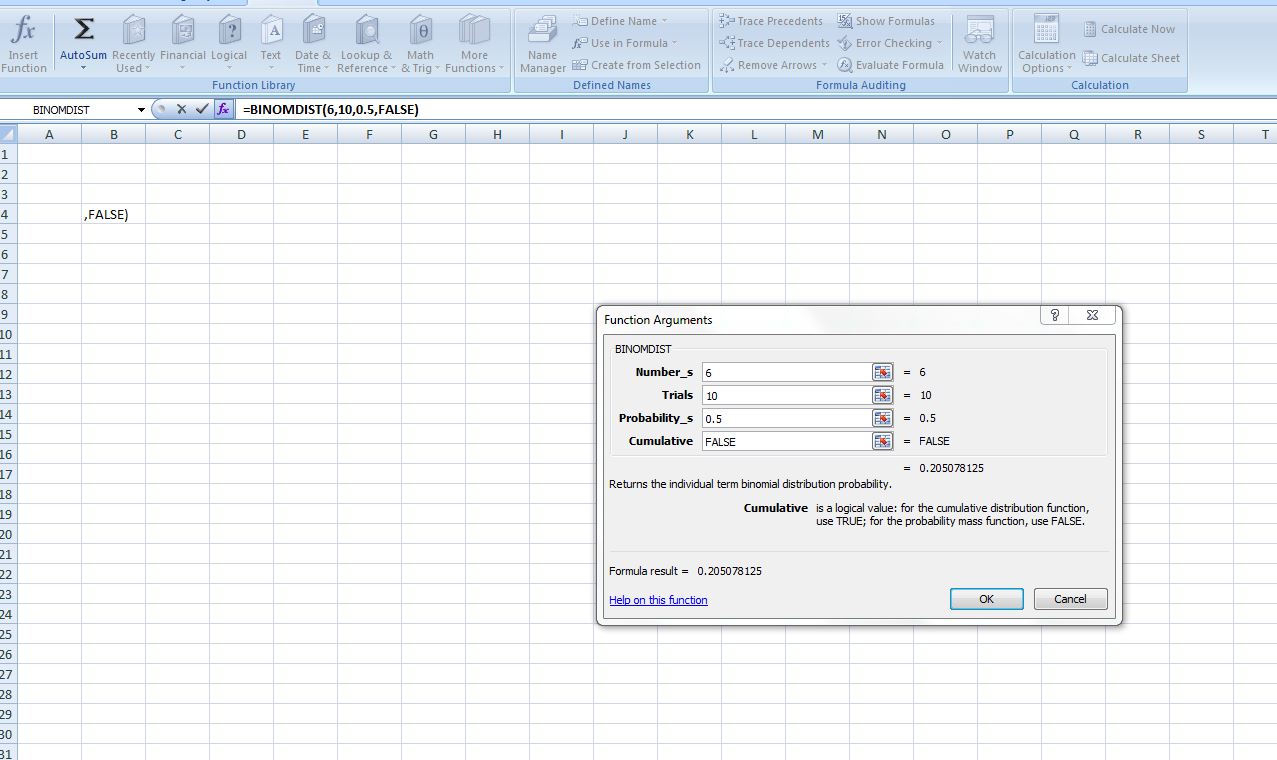This screenshot has height=760, width=1277.
Task: Open the More Functions menu
Action: (474, 45)
